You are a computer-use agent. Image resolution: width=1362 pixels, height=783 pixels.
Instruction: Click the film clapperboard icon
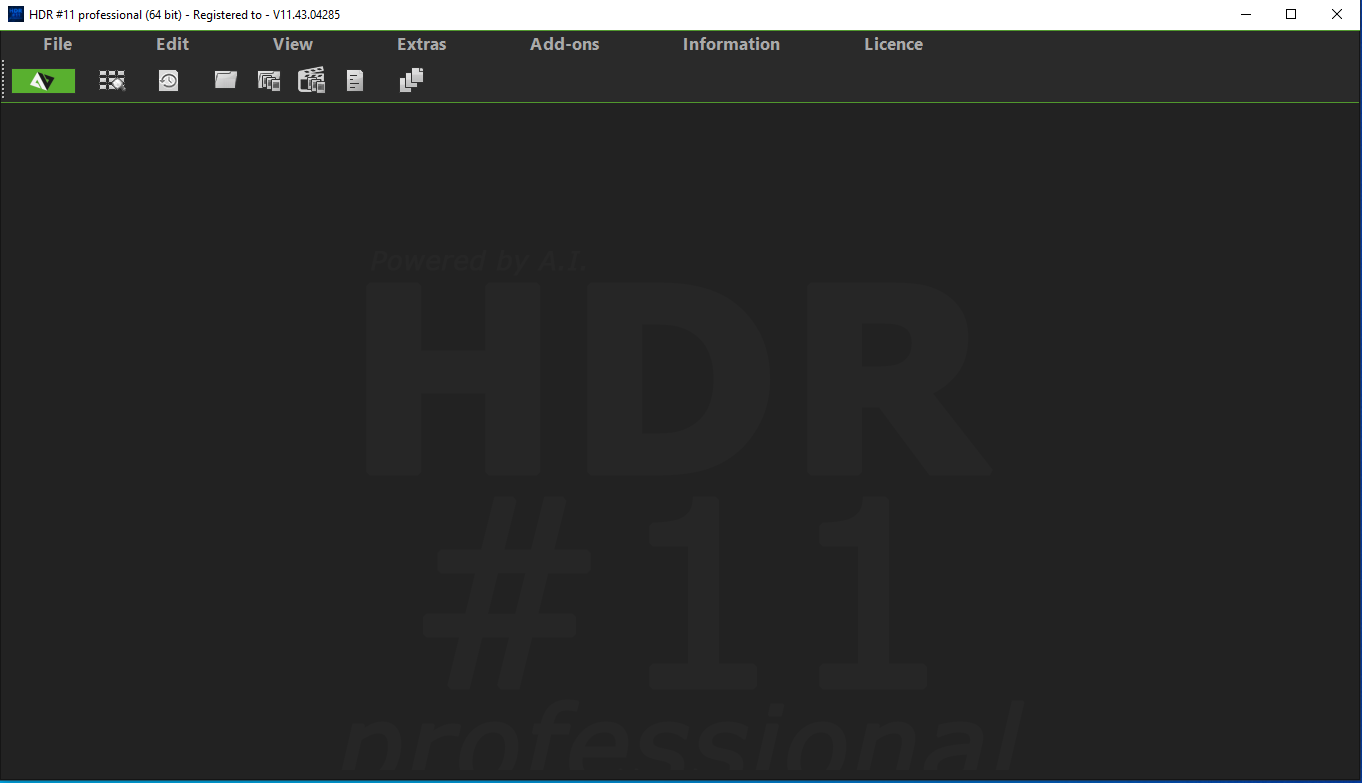312,80
